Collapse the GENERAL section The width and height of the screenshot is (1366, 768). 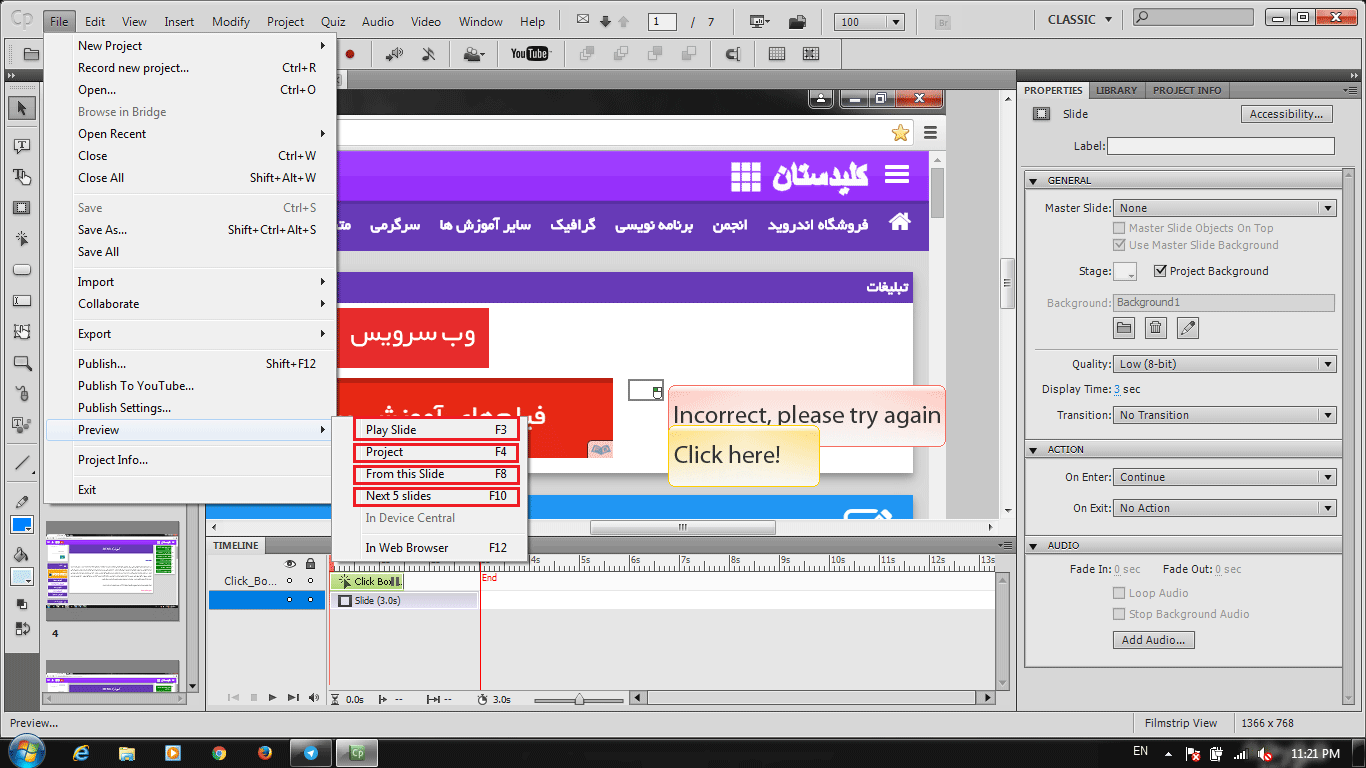pos(1033,181)
